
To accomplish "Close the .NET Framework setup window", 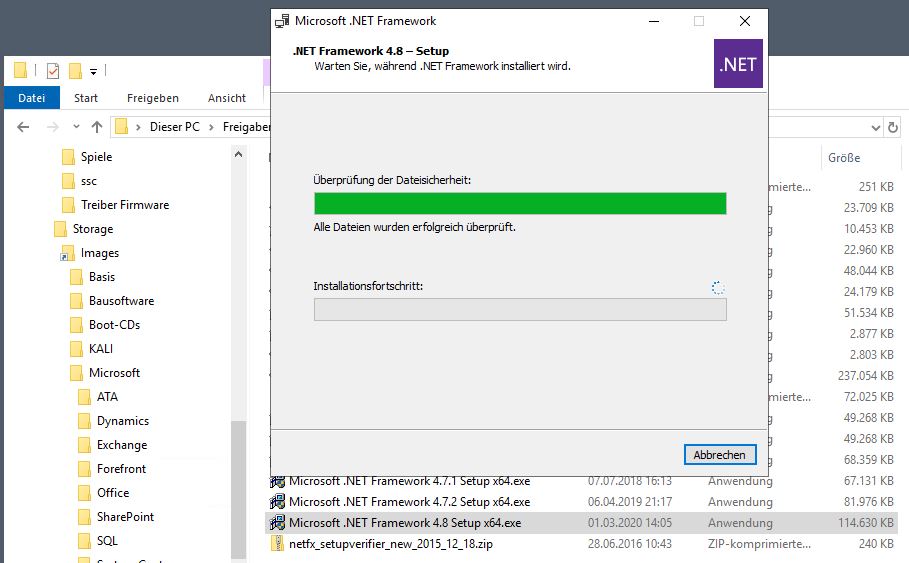I will pos(745,21).
